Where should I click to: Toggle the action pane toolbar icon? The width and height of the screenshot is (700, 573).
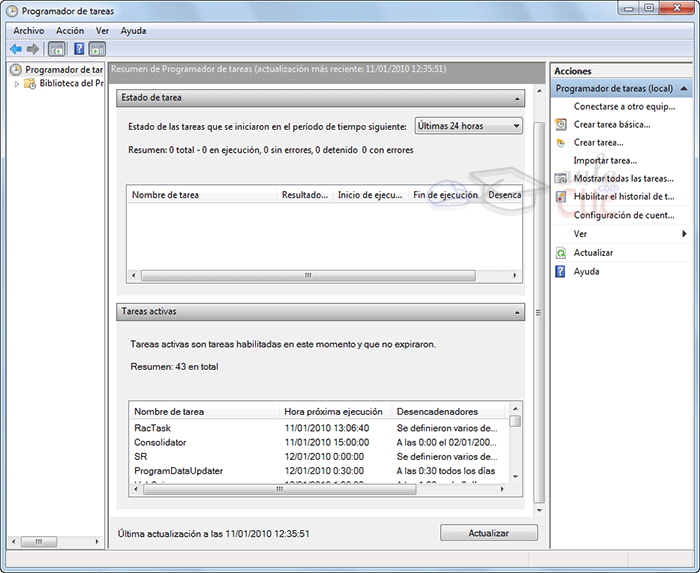pyautogui.click(x=97, y=49)
